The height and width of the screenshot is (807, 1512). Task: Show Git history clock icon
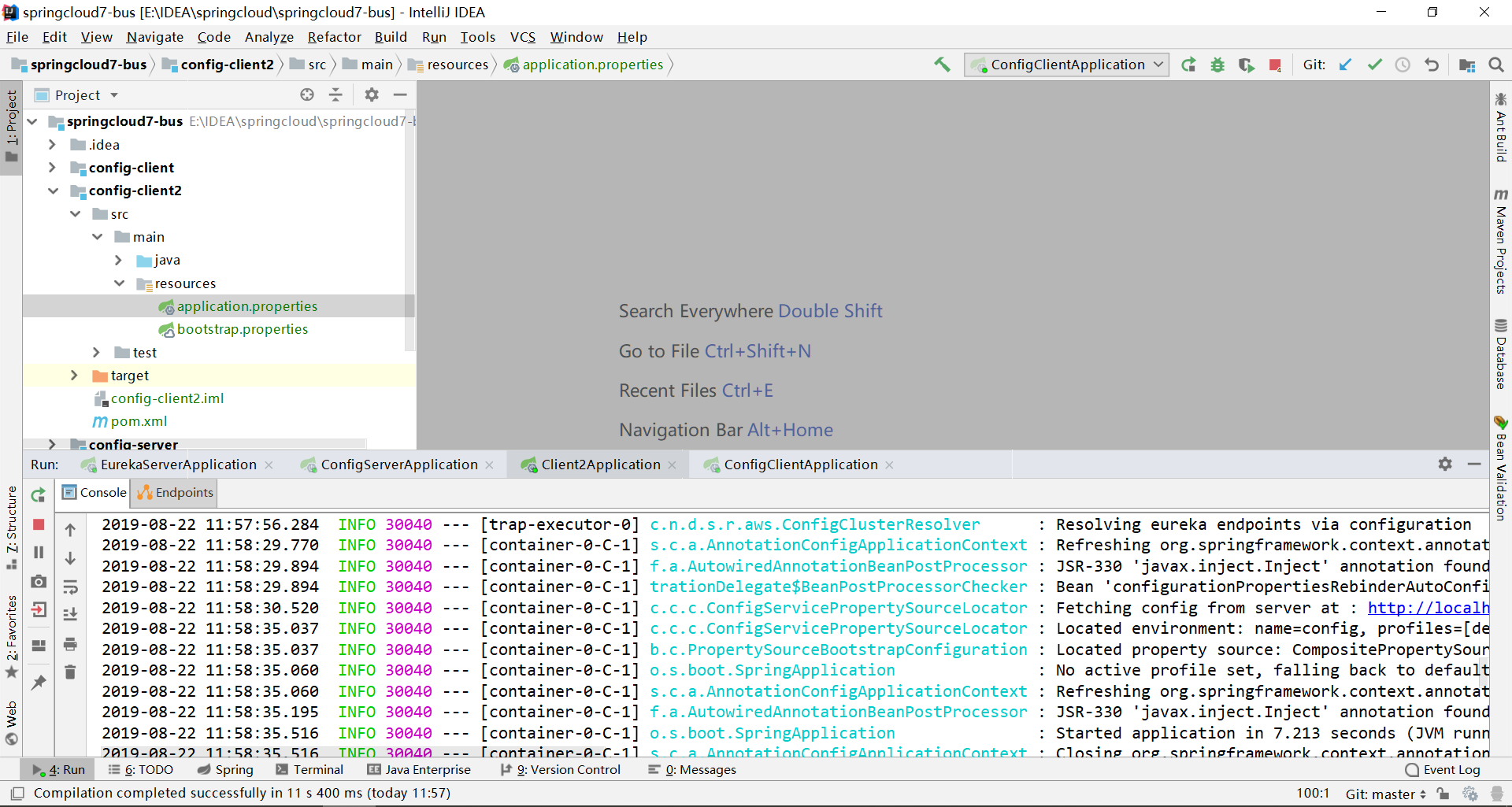pyautogui.click(x=1403, y=65)
